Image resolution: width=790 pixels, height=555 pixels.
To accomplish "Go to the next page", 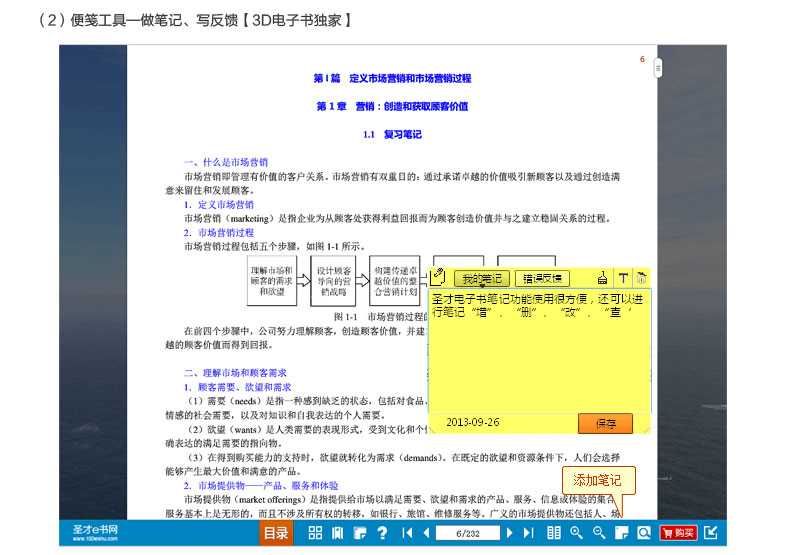I will (x=511, y=533).
